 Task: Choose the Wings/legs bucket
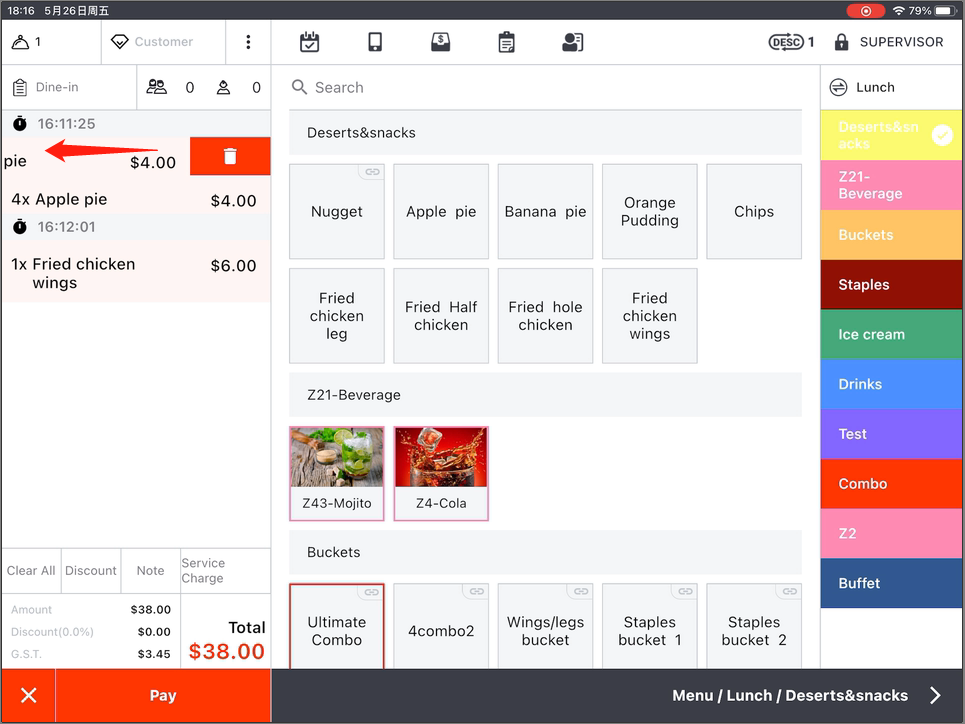pos(545,626)
